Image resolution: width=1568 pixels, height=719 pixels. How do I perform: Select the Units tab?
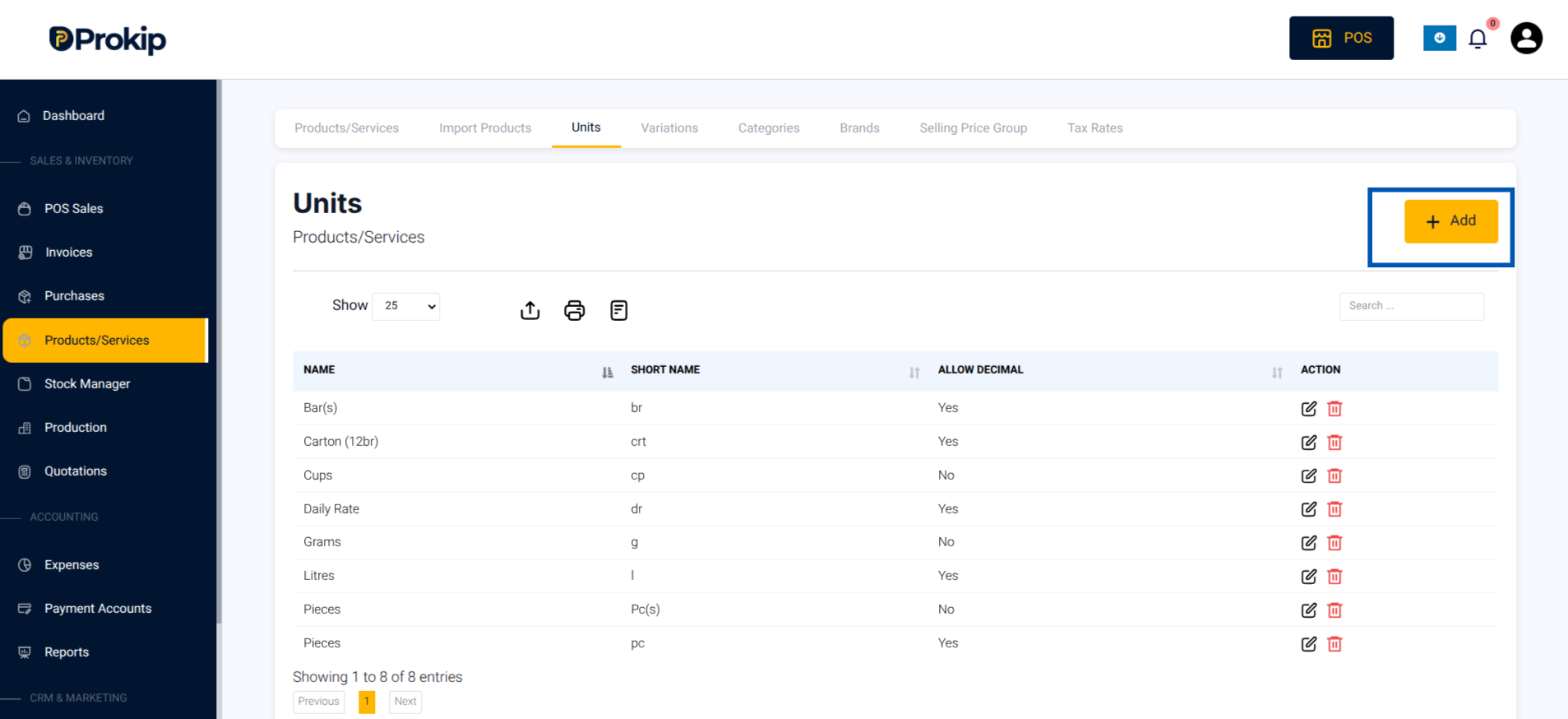586,128
